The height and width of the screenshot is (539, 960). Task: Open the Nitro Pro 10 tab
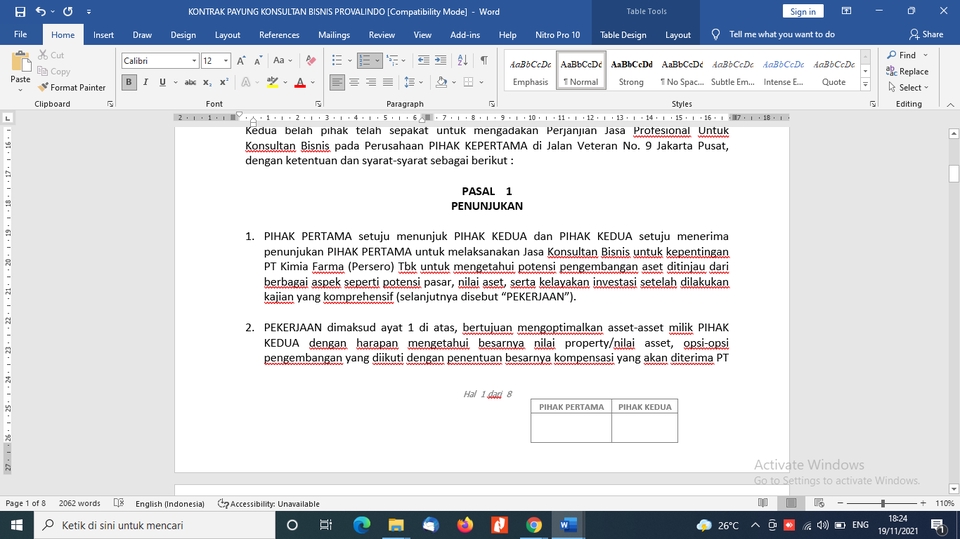[x=557, y=35]
